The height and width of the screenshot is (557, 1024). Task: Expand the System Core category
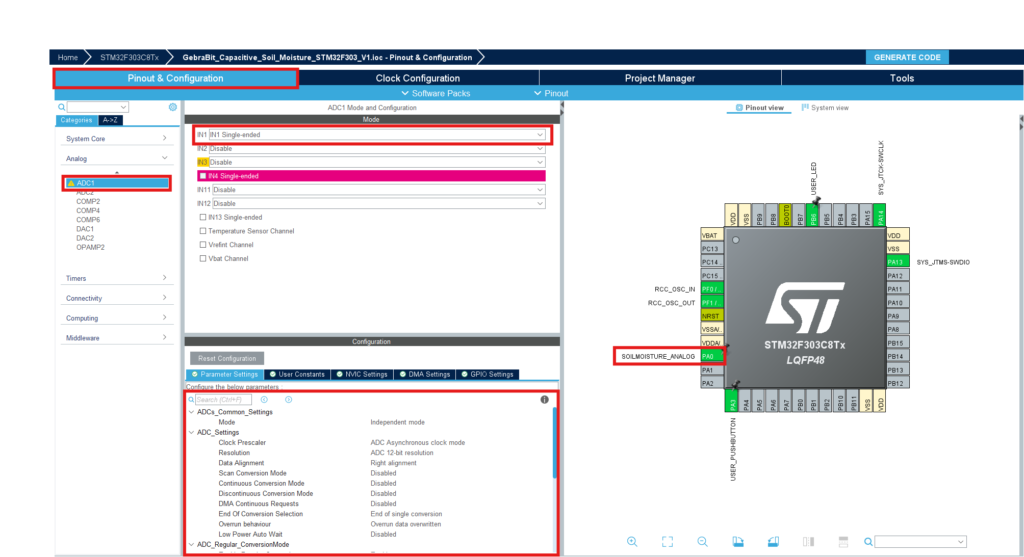(x=116, y=138)
